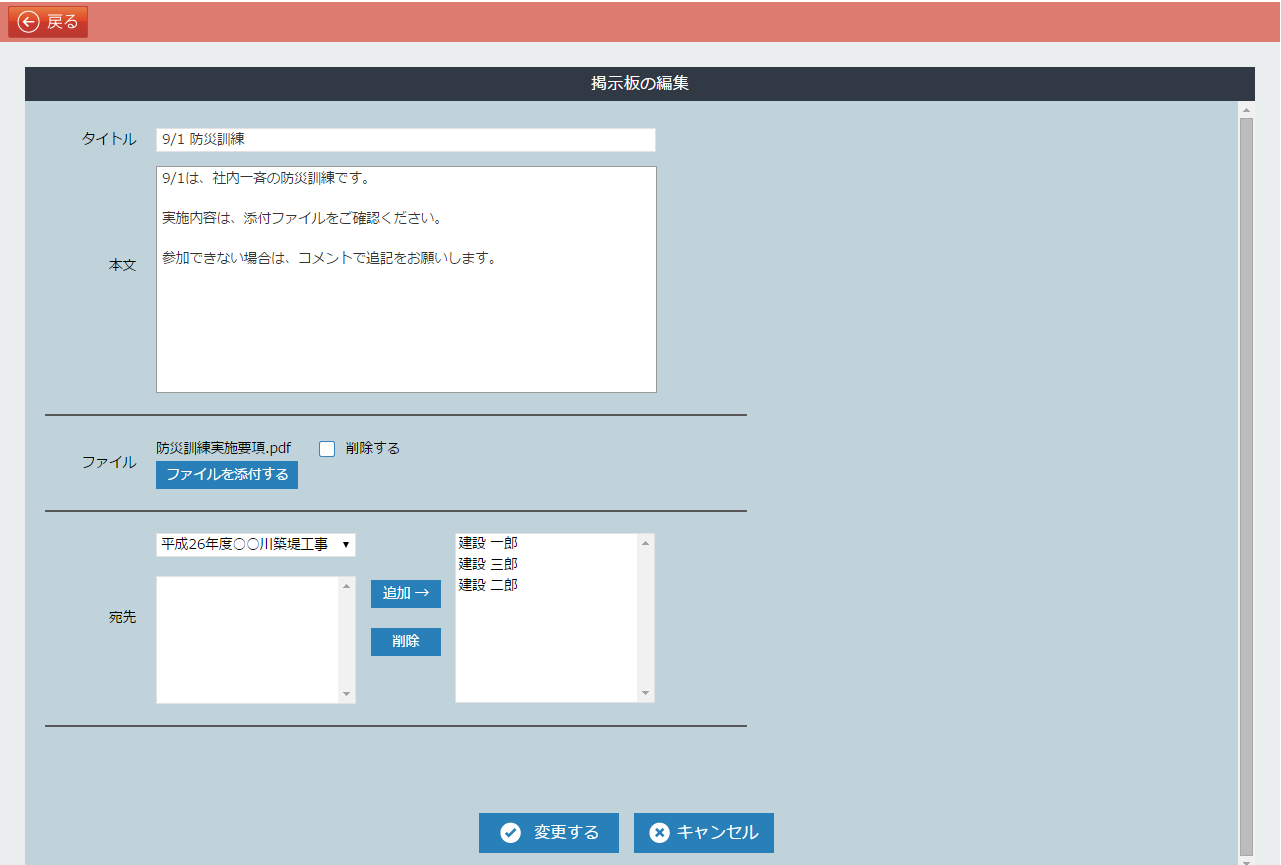Click the page scrollbar up arrow
This screenshot has width=1281, height=865.
point(1246,109)
